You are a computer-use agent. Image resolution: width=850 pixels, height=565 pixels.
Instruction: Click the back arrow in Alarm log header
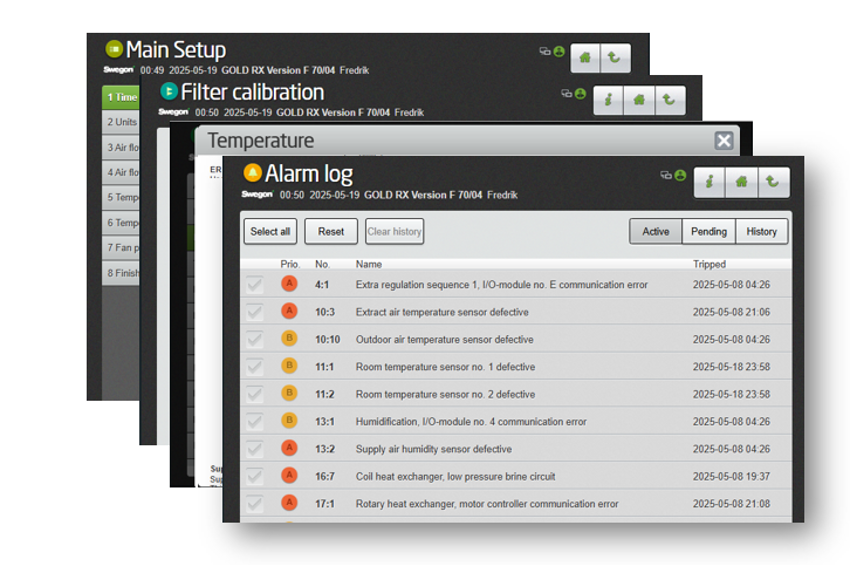[773, 182]
